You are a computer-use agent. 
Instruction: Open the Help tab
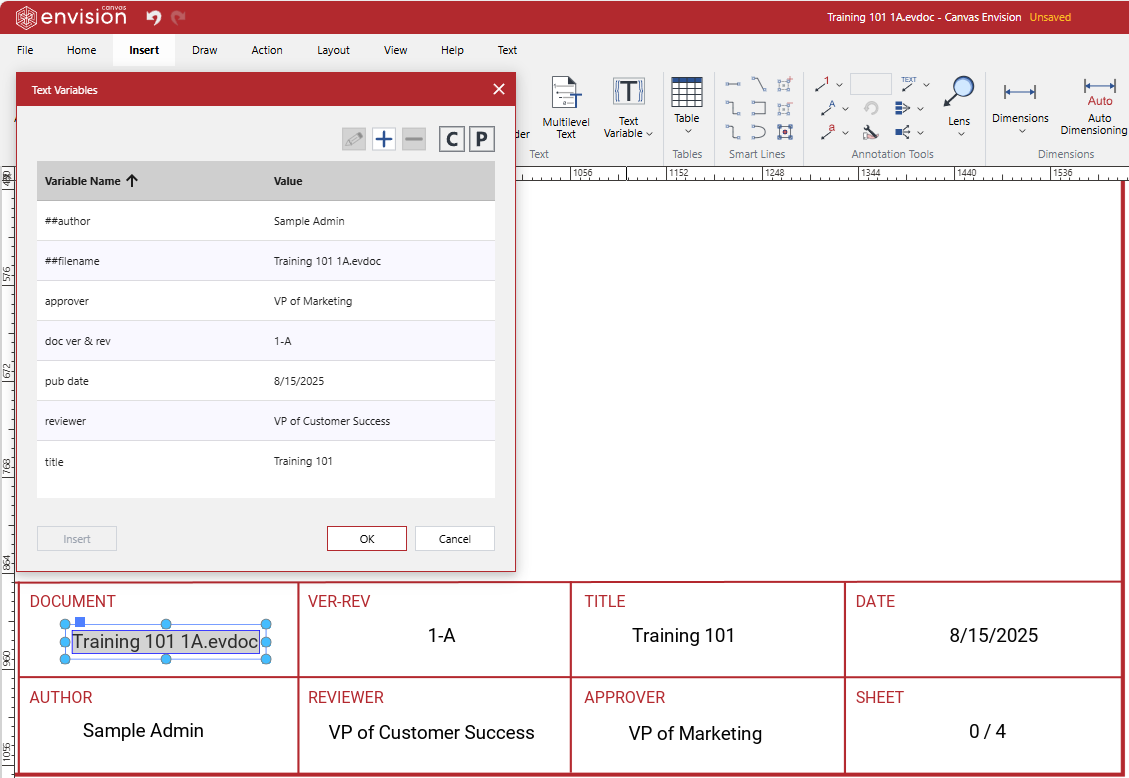click(452, 50)
